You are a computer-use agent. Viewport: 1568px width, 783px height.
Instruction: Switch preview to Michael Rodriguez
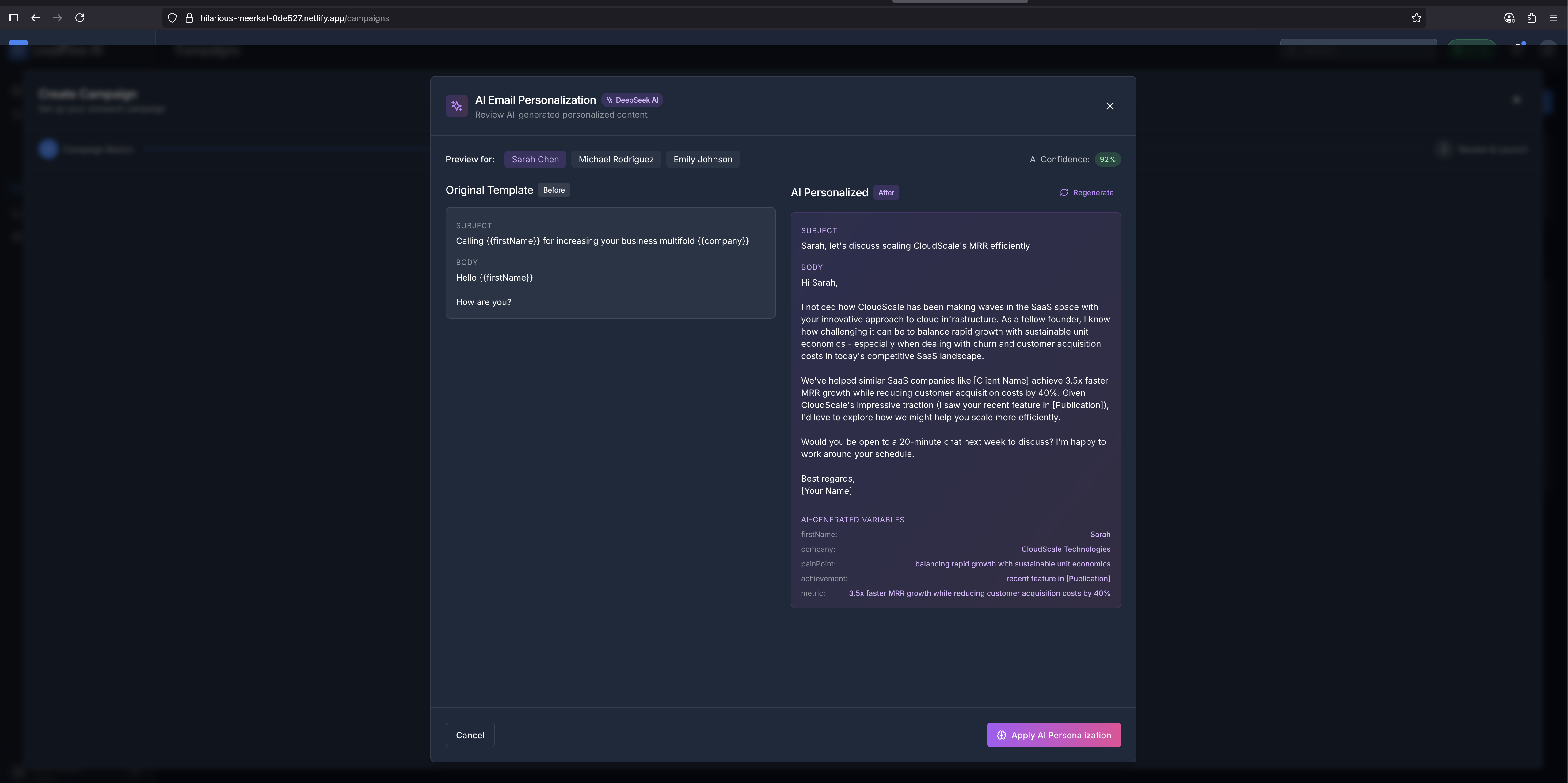click(x=616, y=159)
